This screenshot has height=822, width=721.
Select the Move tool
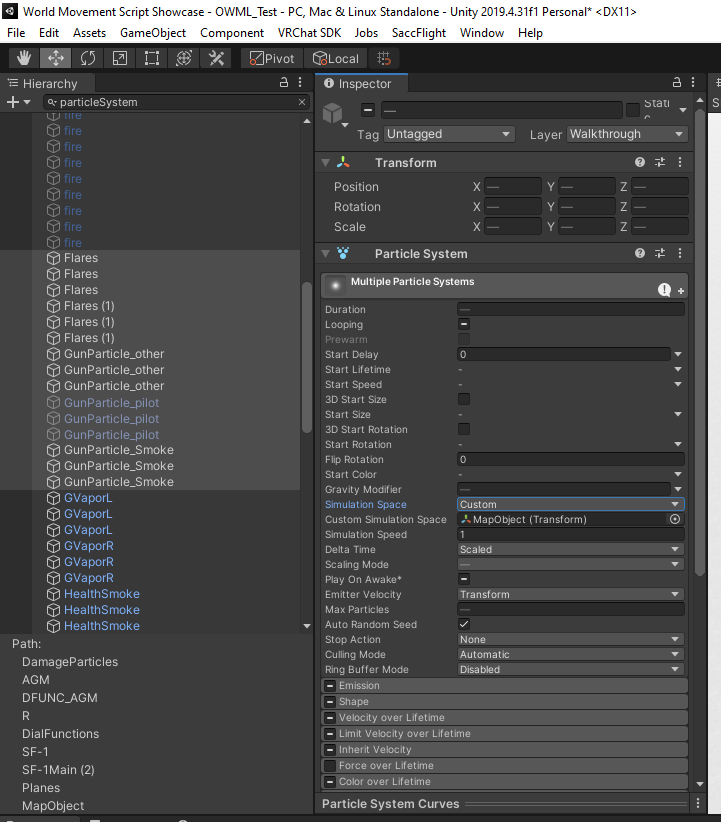click(x=56, y=58)
